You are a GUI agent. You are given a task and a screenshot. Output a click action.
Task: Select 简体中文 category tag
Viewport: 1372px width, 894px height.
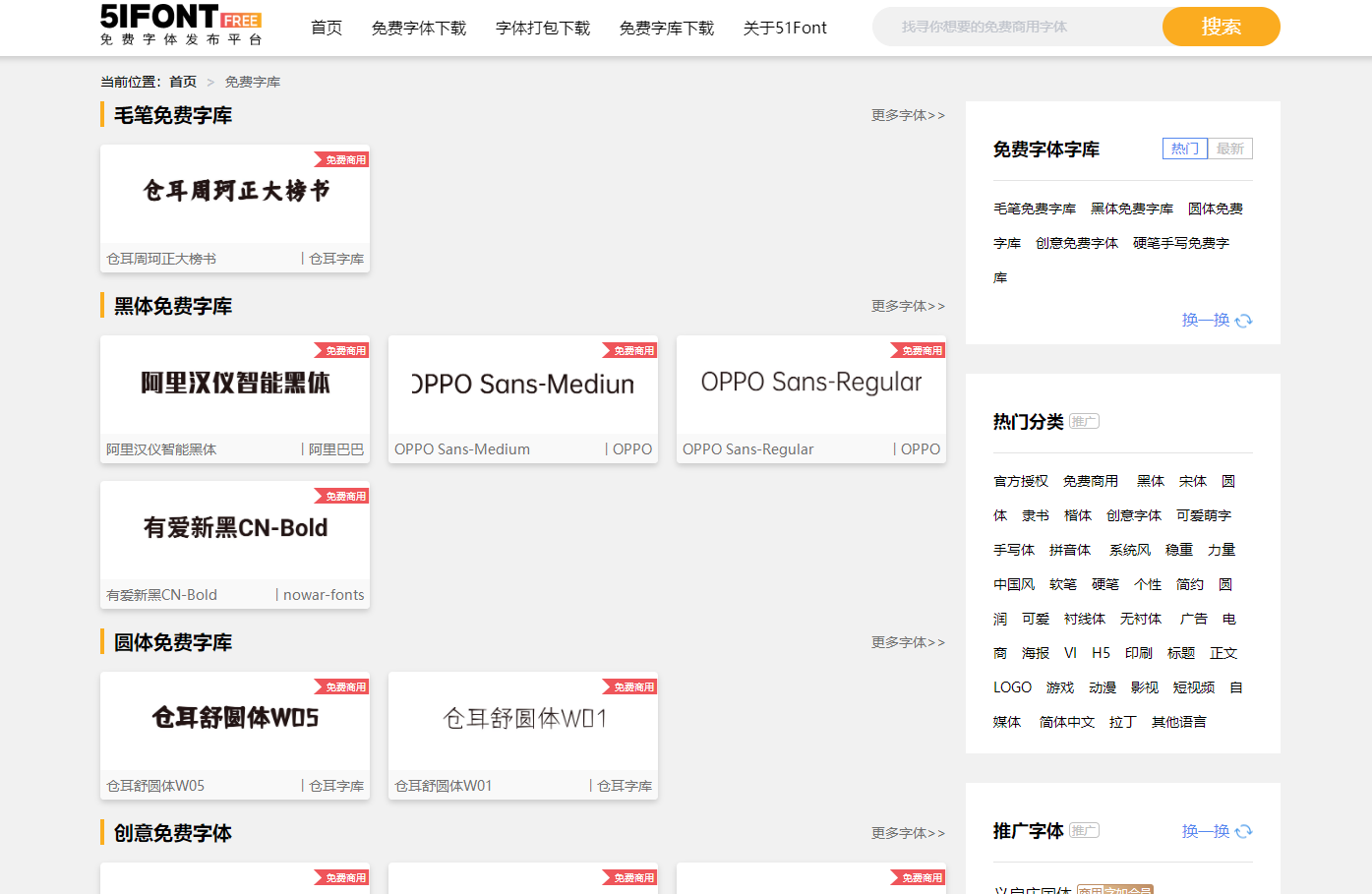[1067, 722]
